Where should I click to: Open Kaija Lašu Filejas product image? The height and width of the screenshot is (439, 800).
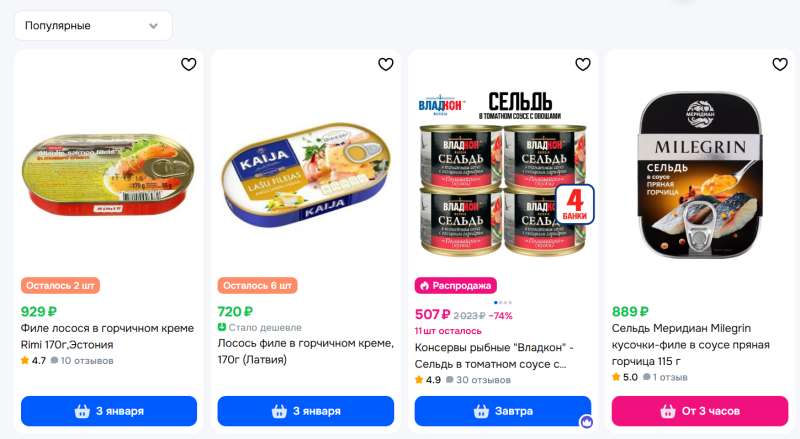(x=306, y=174)
